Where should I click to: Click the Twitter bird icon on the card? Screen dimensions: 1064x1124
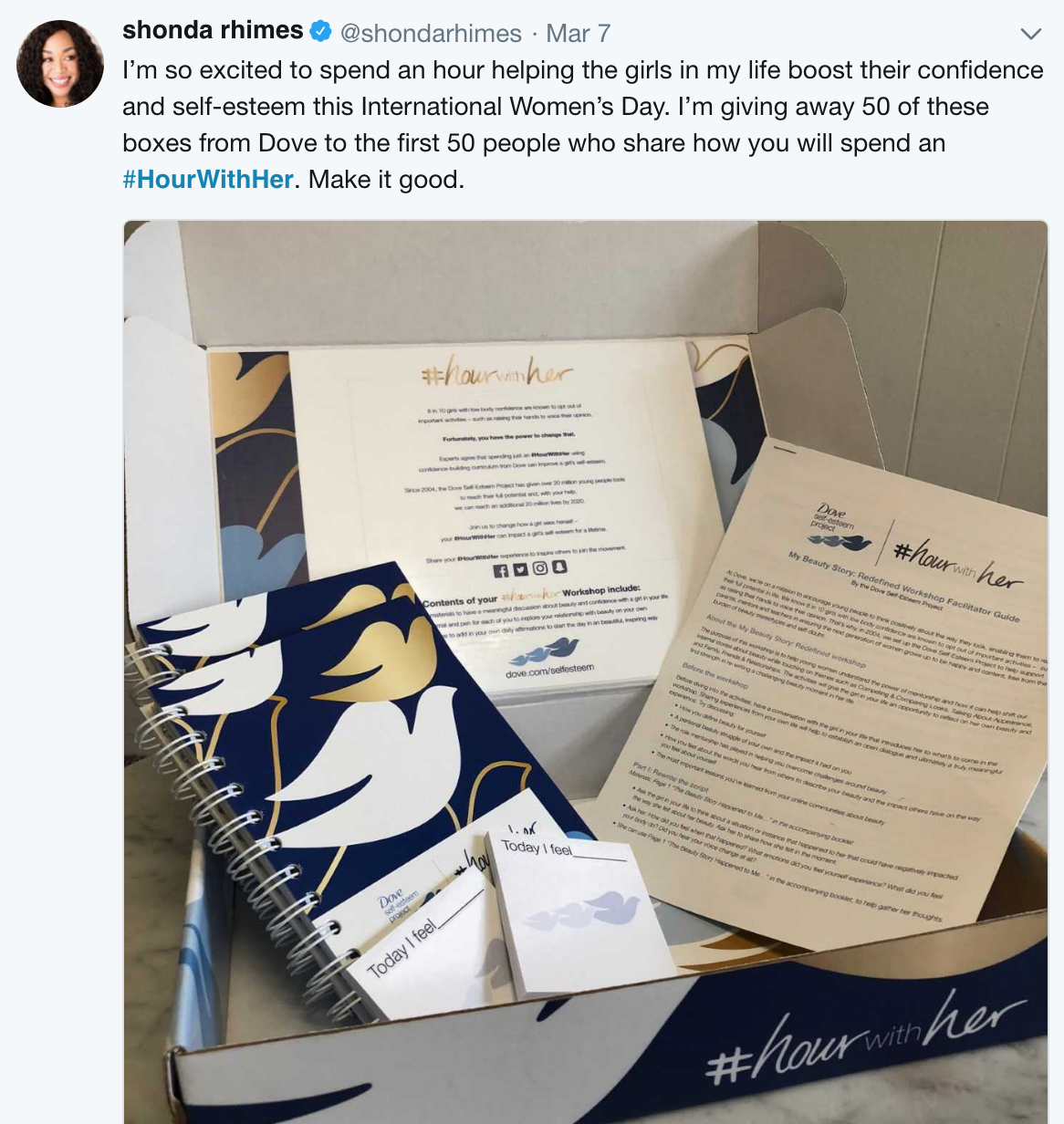coord(519,569)
